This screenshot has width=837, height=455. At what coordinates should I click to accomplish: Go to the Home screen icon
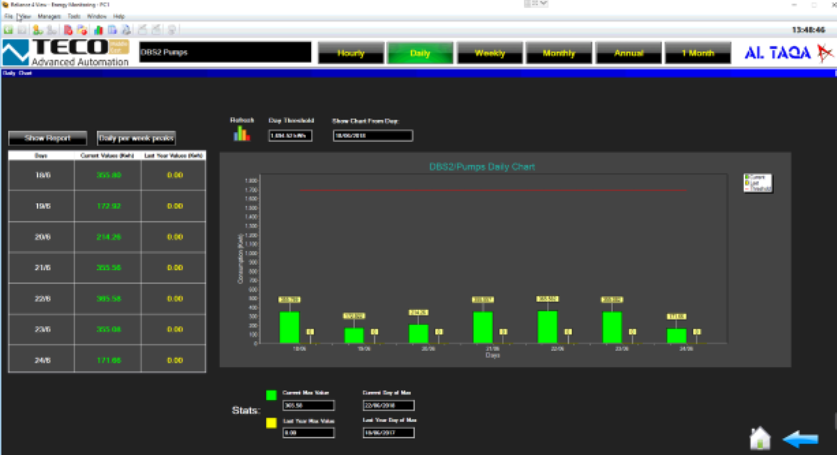pos(761,437)
